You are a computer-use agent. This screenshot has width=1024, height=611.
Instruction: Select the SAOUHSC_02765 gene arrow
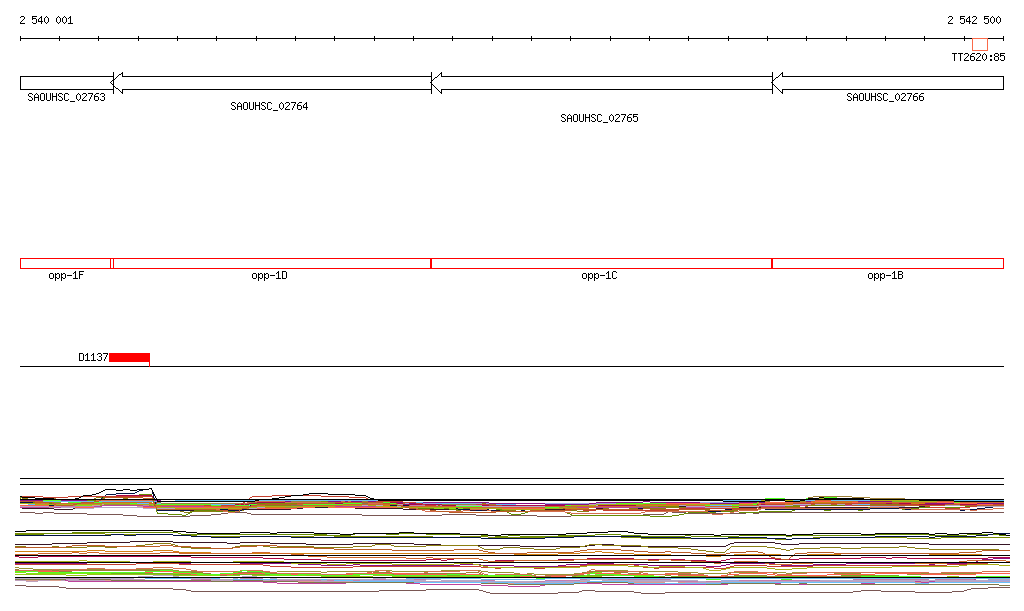[x=601, y=83]
